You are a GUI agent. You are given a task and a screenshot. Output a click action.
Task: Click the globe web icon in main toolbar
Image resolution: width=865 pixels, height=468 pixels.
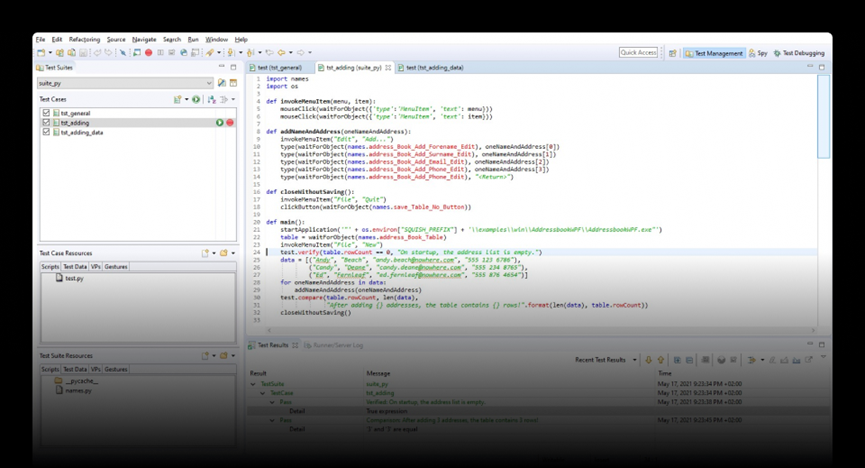point(183,53)
